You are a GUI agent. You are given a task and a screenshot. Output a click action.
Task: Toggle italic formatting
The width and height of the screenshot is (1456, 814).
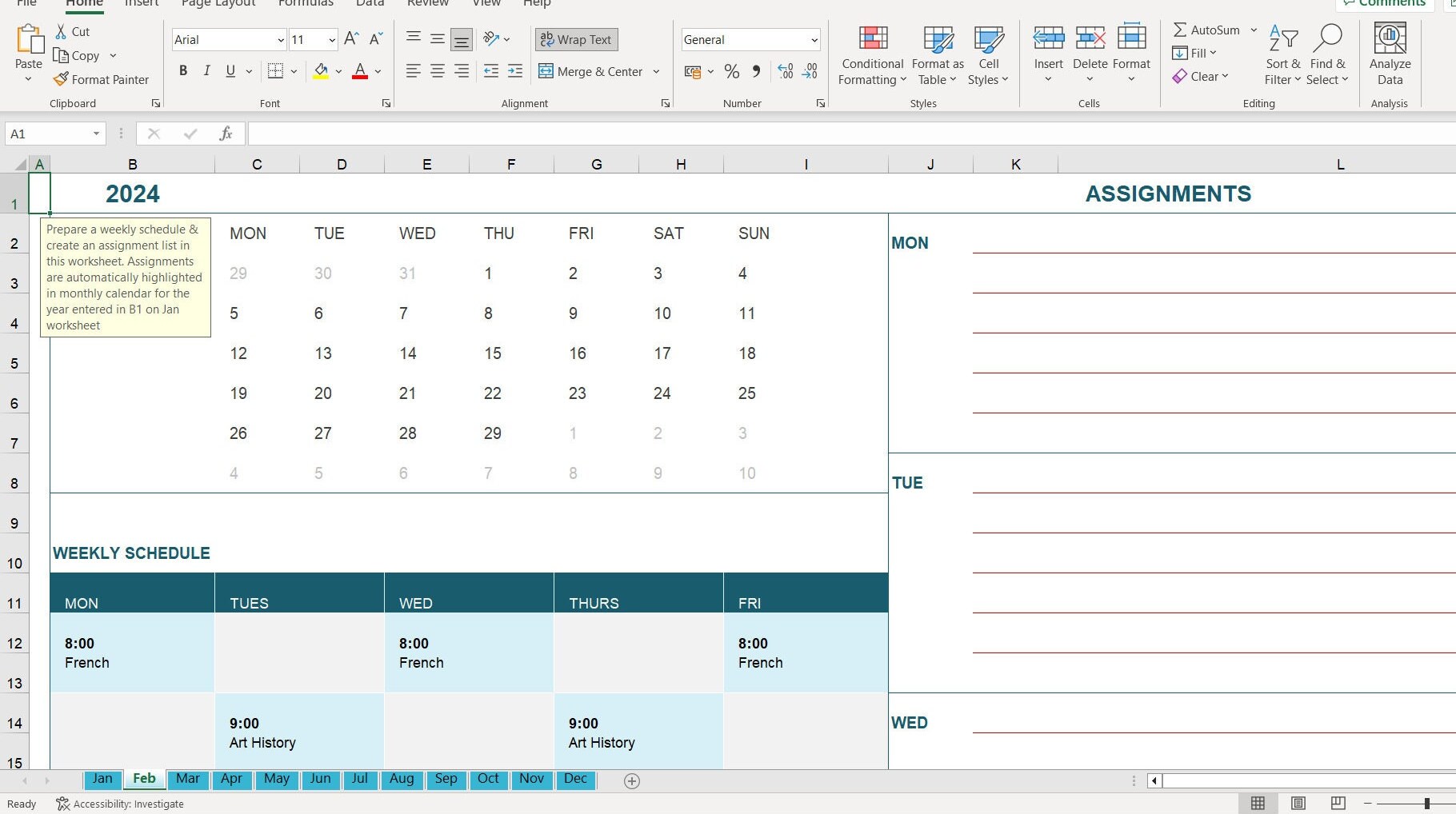coord(206,71)
